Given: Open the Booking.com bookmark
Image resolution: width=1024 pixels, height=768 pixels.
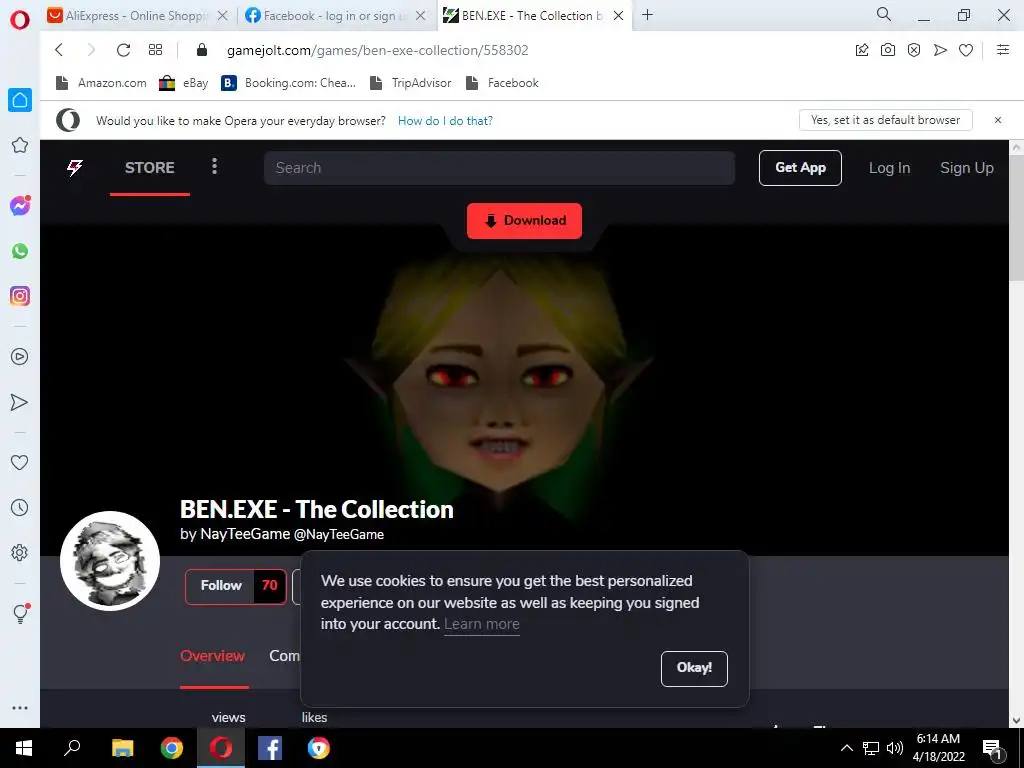Looking at the screenshot, I should pos(289,83).
